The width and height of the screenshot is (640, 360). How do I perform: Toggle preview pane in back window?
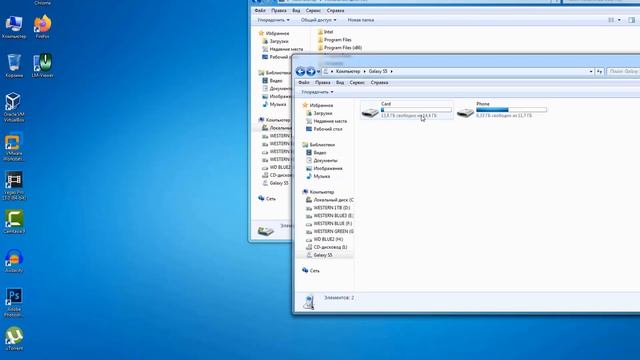point(631,20)
